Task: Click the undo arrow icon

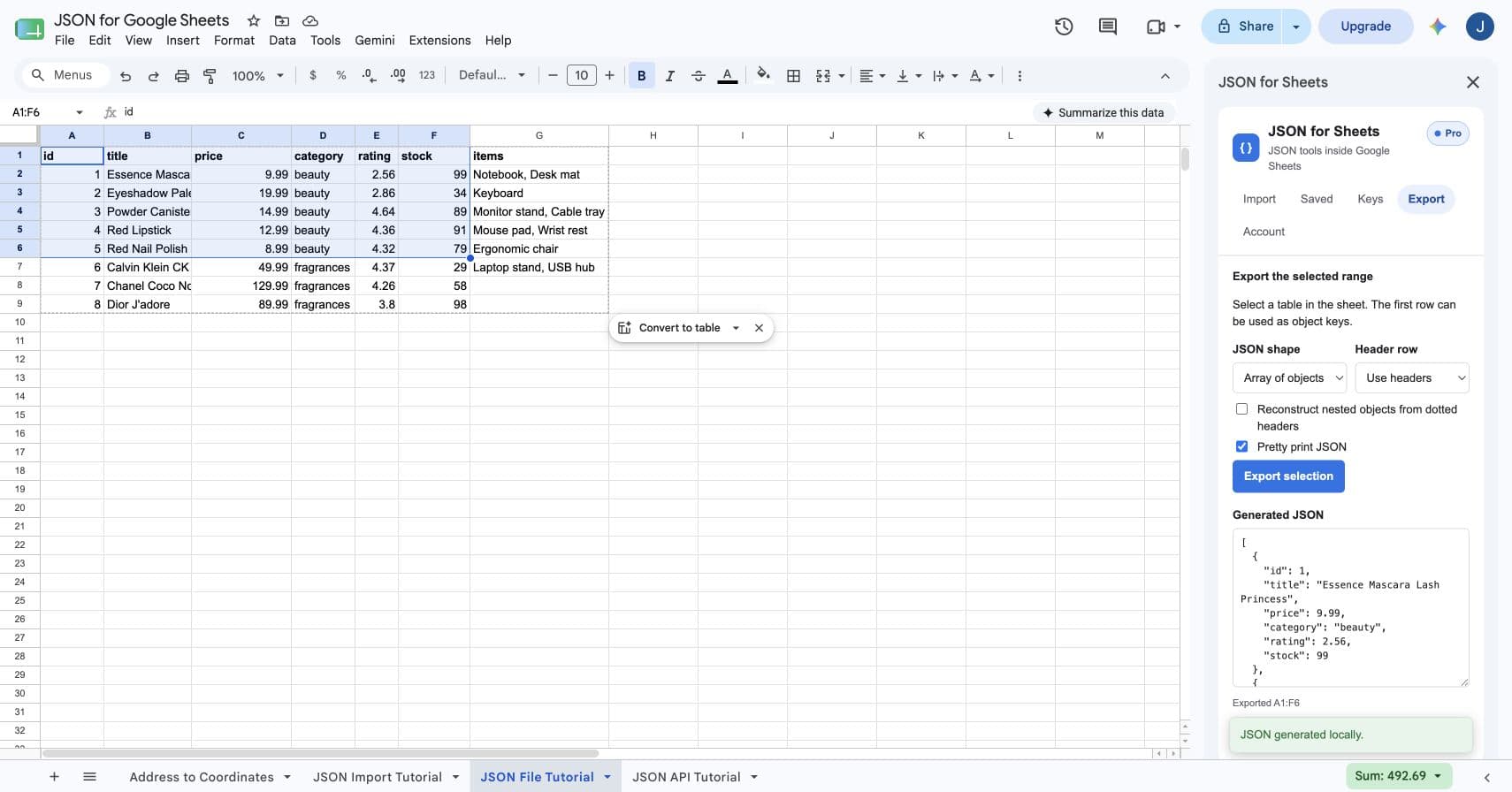Action: [x=126, y=76]
